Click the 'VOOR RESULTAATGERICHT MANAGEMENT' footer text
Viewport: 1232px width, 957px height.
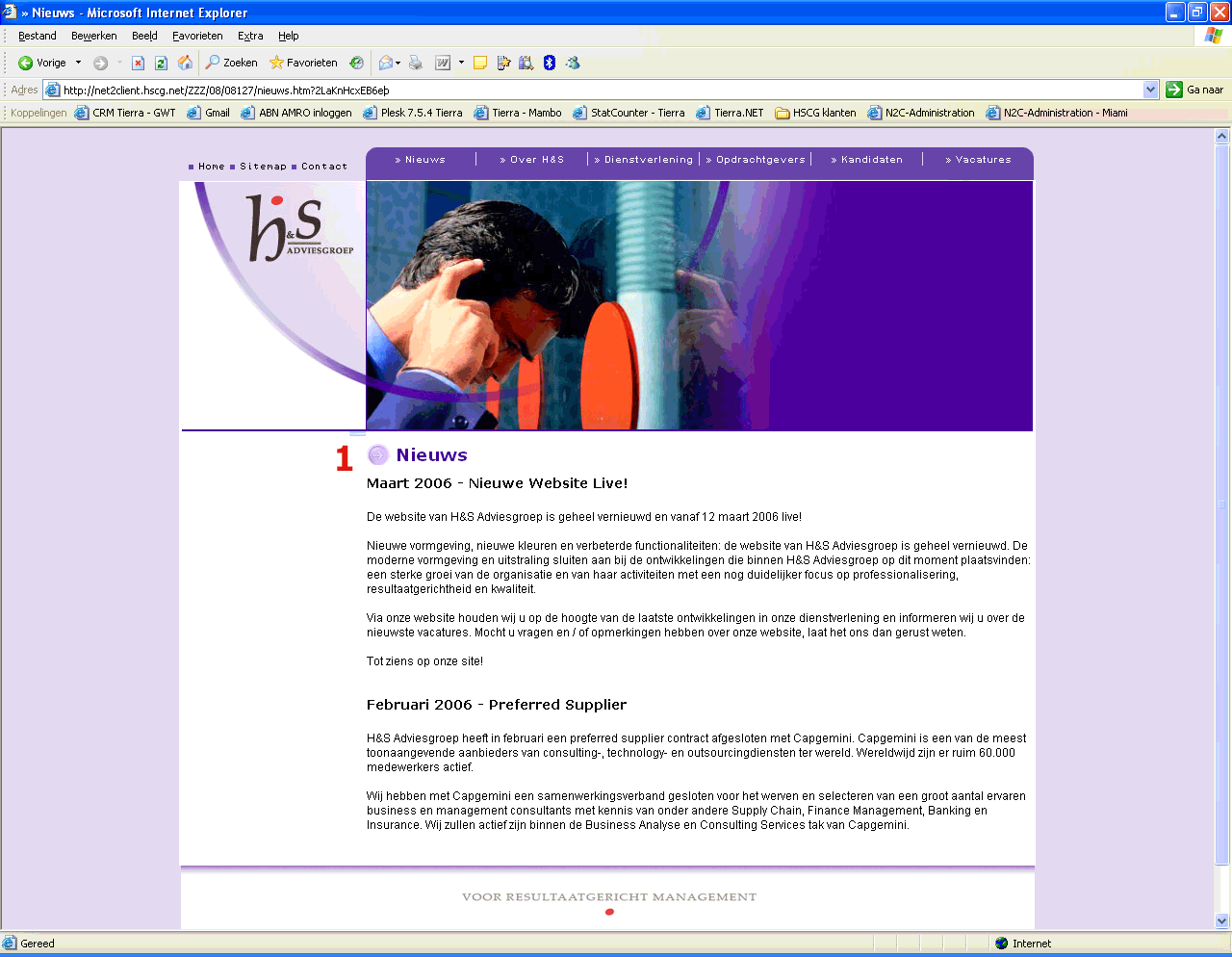609,897
